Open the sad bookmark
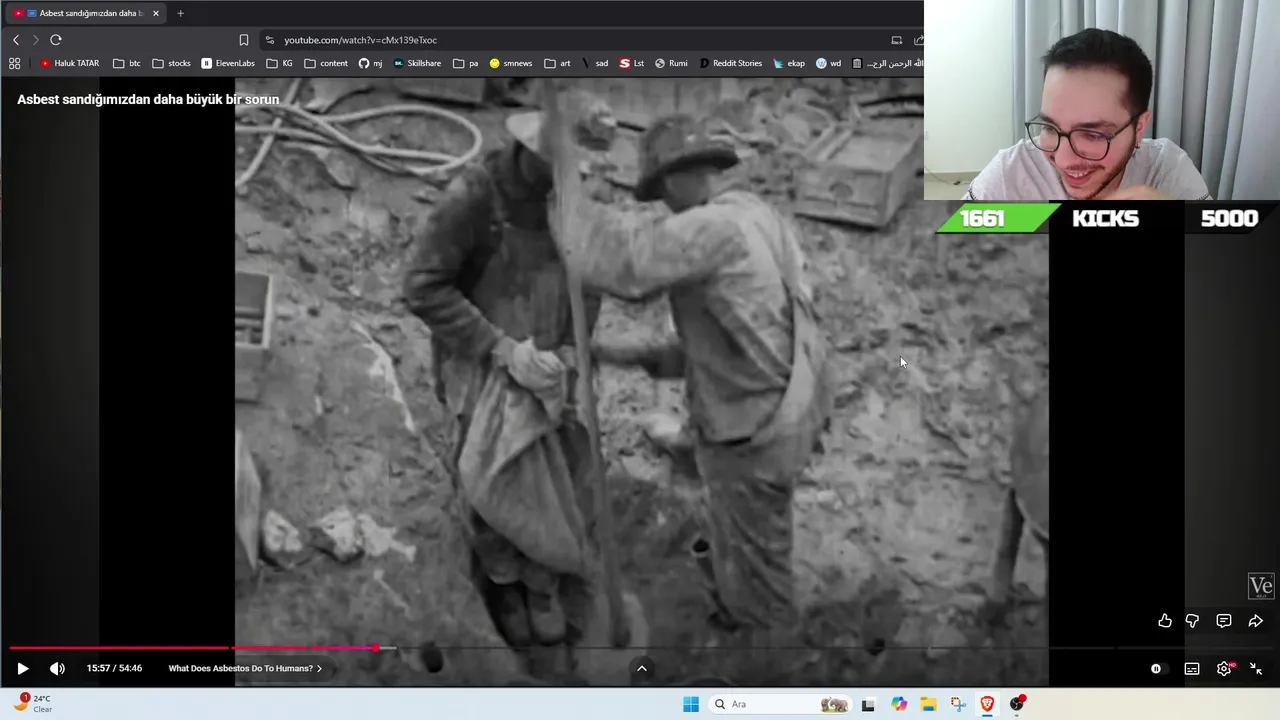1280x720 pixels. 595,63
